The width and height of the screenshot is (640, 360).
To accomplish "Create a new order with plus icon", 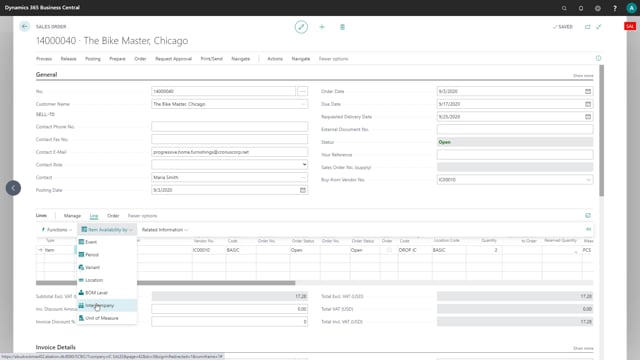I will click(322, 27).
